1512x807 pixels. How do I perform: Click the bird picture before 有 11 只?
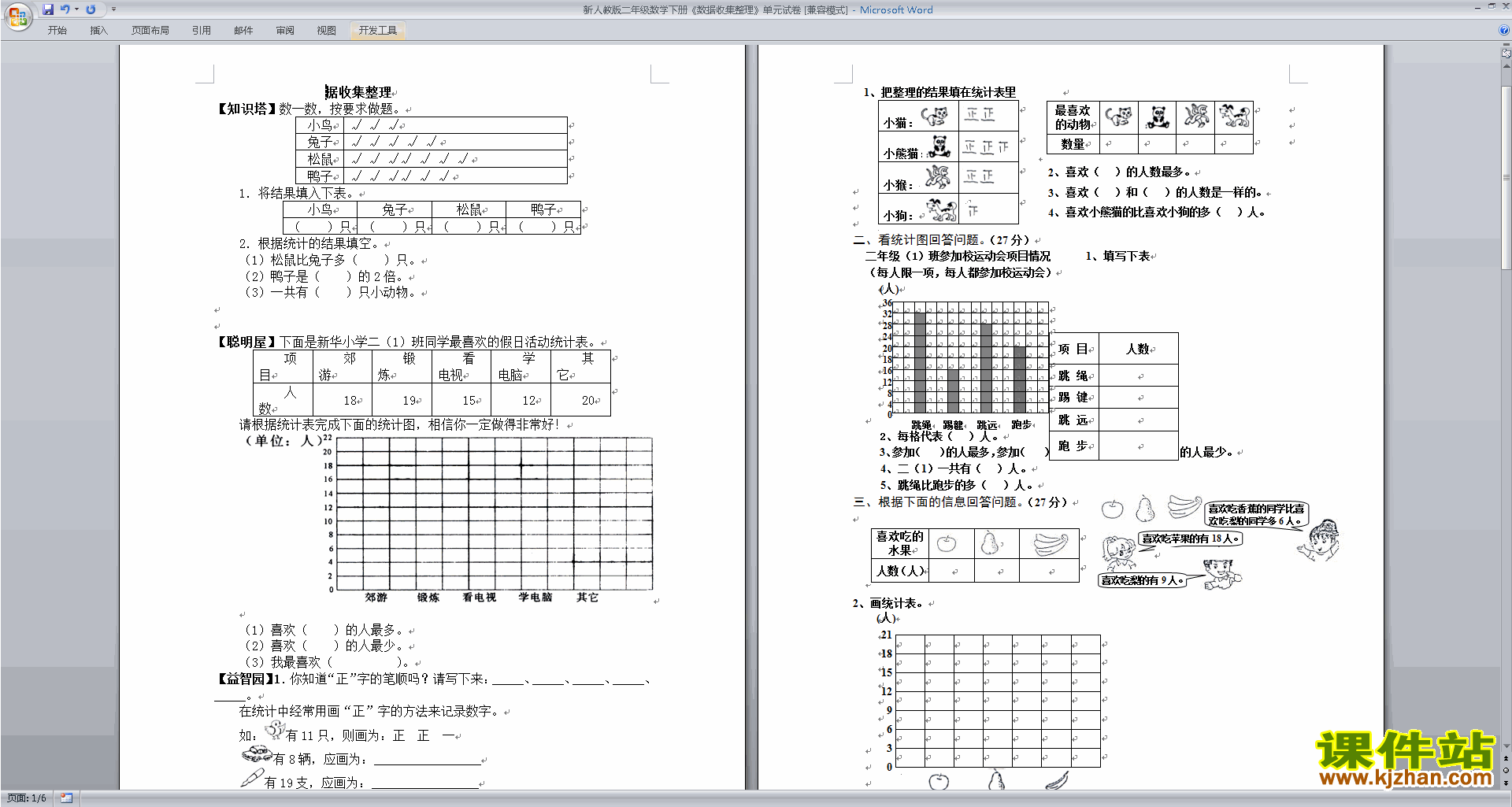click(275, 731)
